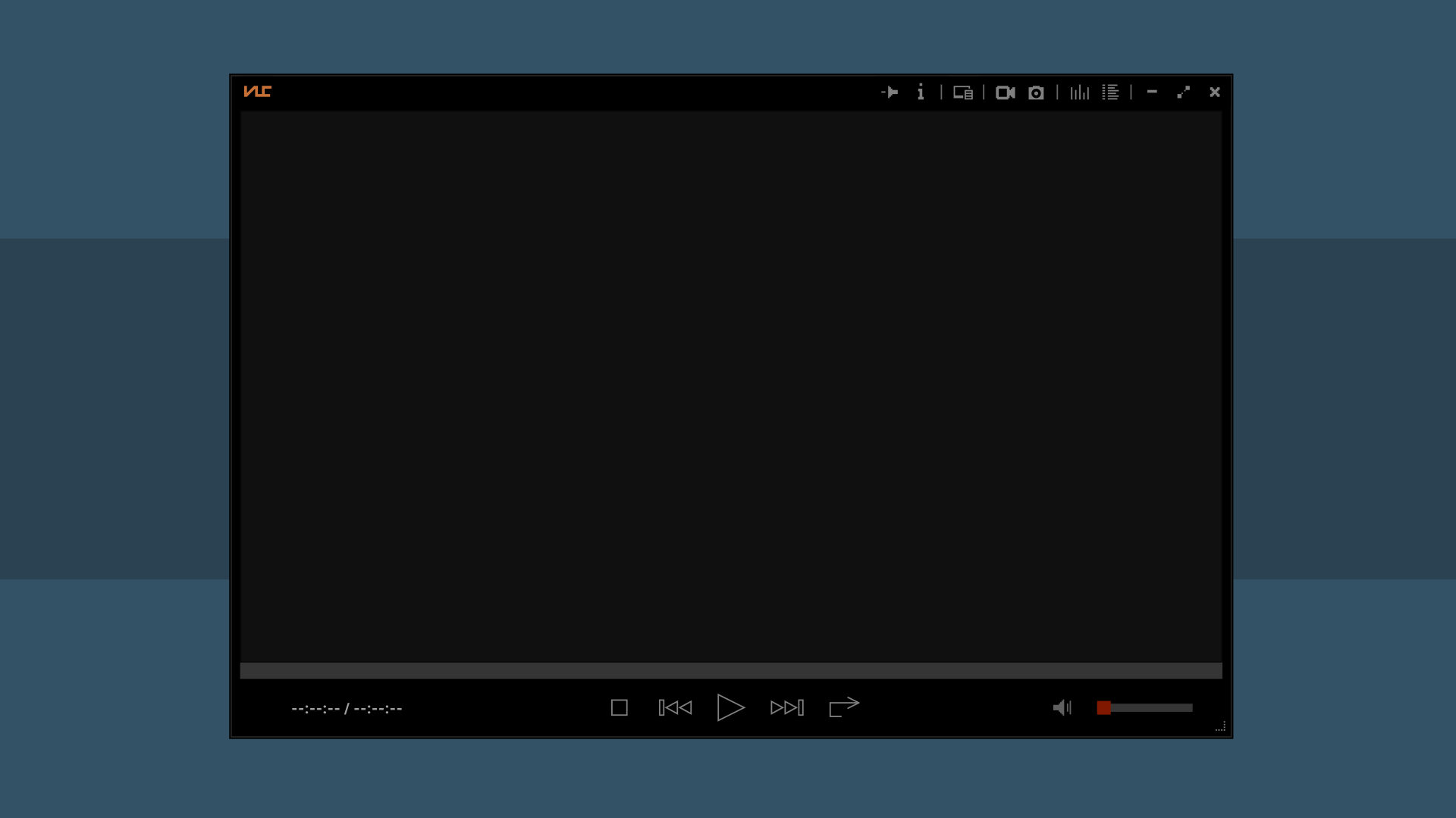Start recording the current media

coord(1005,92)
